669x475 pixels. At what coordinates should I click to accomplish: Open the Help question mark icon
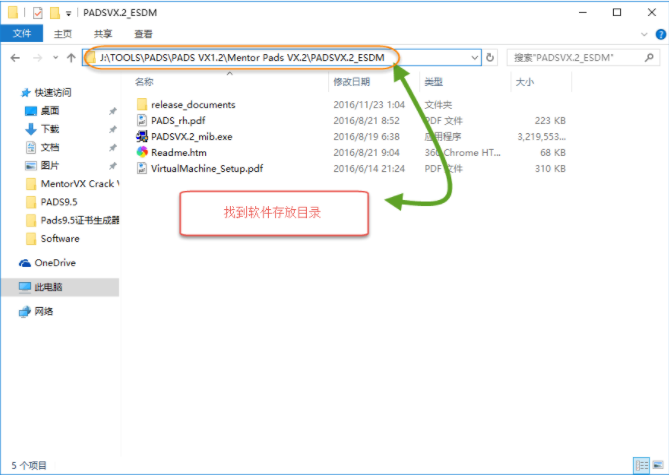pyautogui.click(x=660, y=35)
